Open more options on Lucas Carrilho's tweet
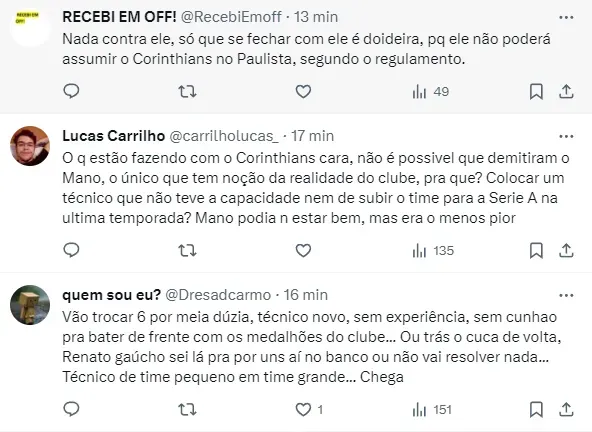The image size is (592, 432). [566, 136]
